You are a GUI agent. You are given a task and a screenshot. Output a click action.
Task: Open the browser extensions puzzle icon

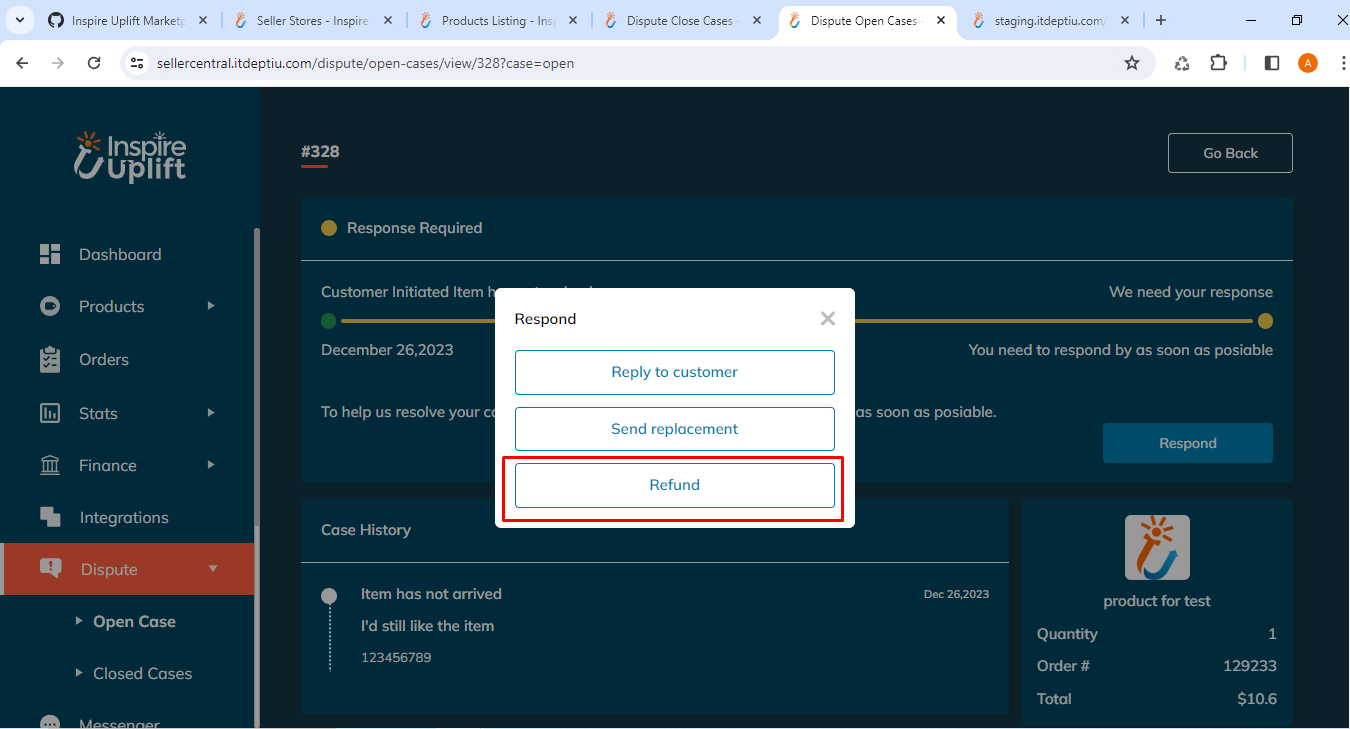(x=1218, y=63)
